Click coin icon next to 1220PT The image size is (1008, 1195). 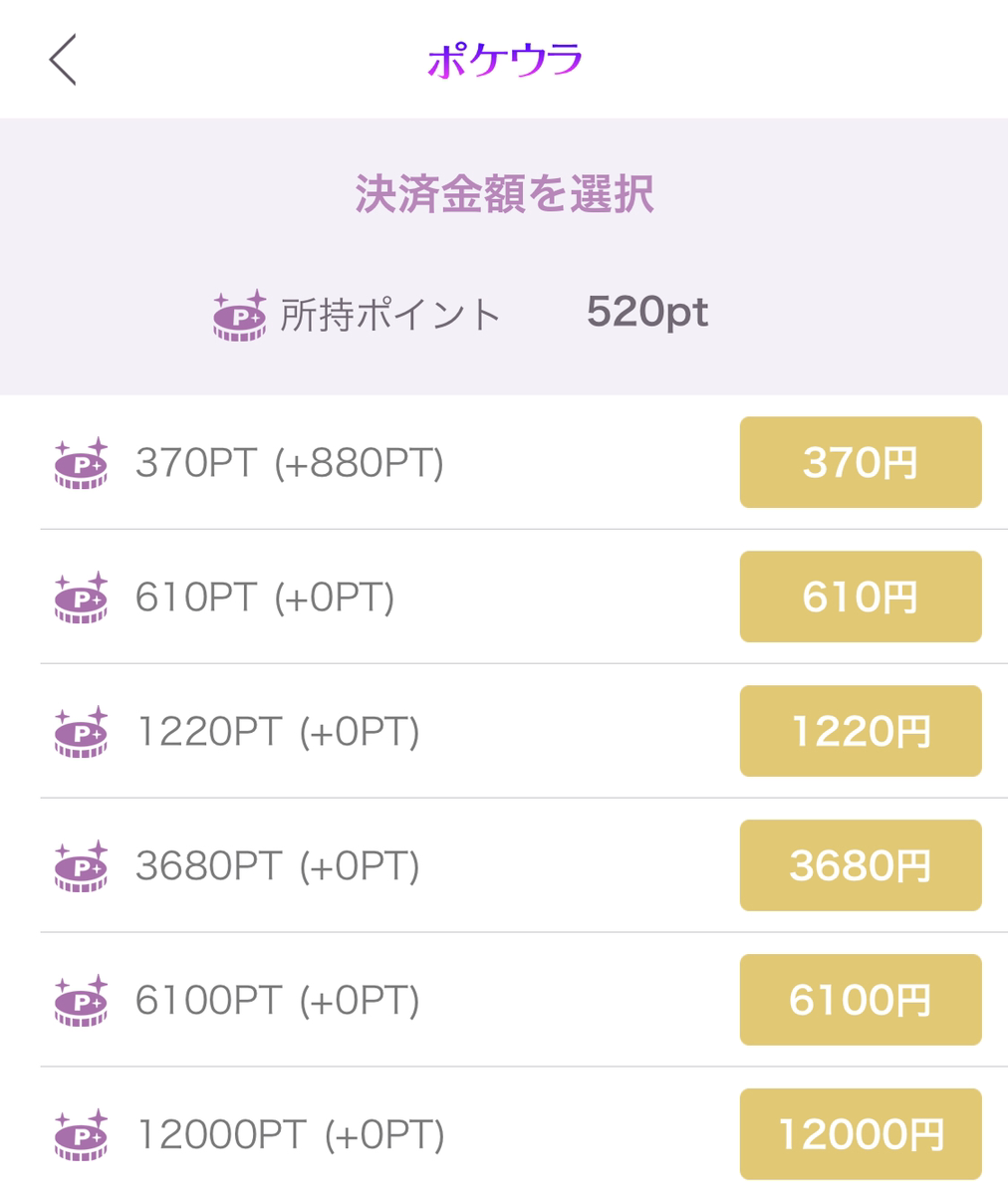tap(81, 732)
